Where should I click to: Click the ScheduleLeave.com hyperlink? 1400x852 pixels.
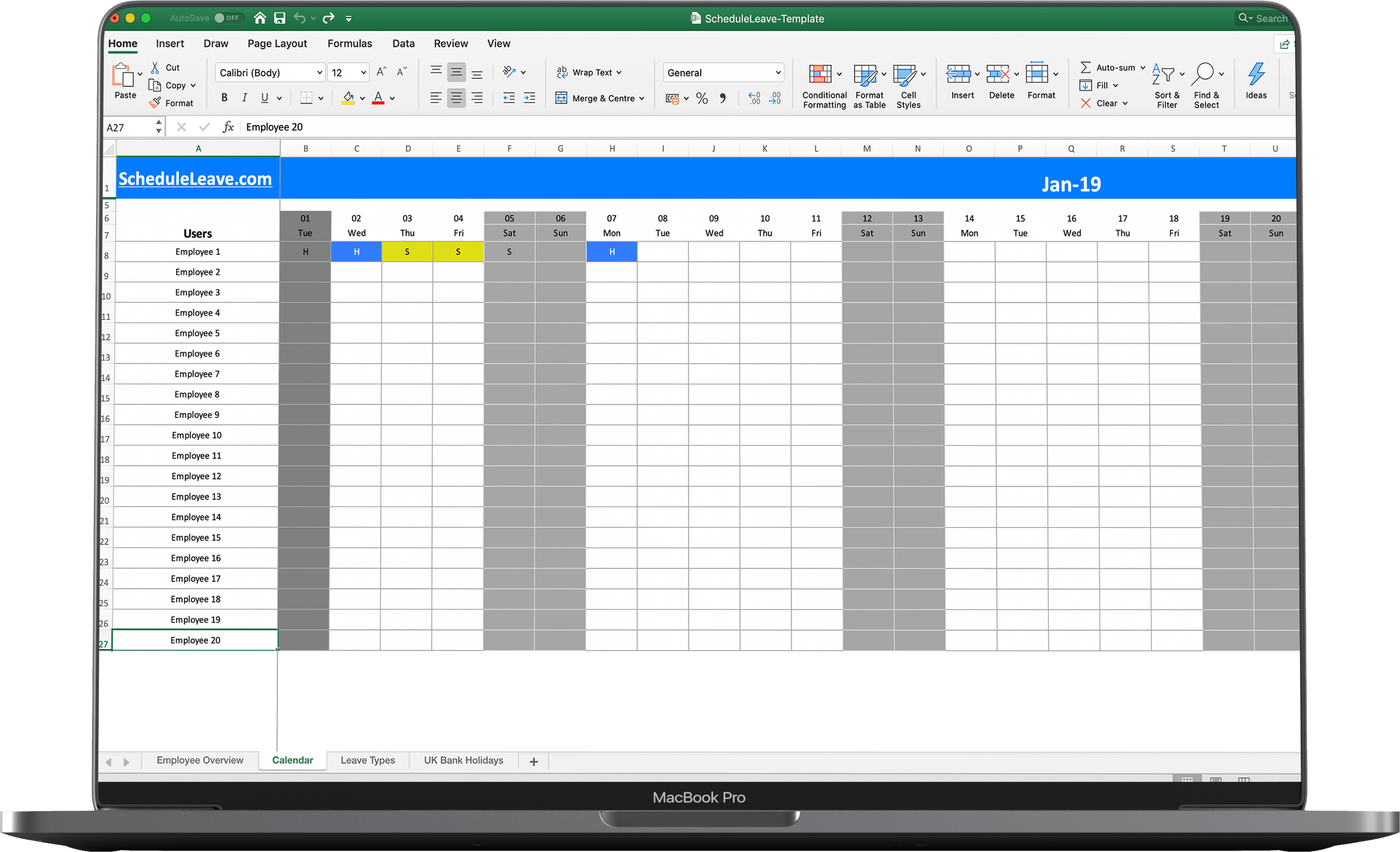pos(196,179)
